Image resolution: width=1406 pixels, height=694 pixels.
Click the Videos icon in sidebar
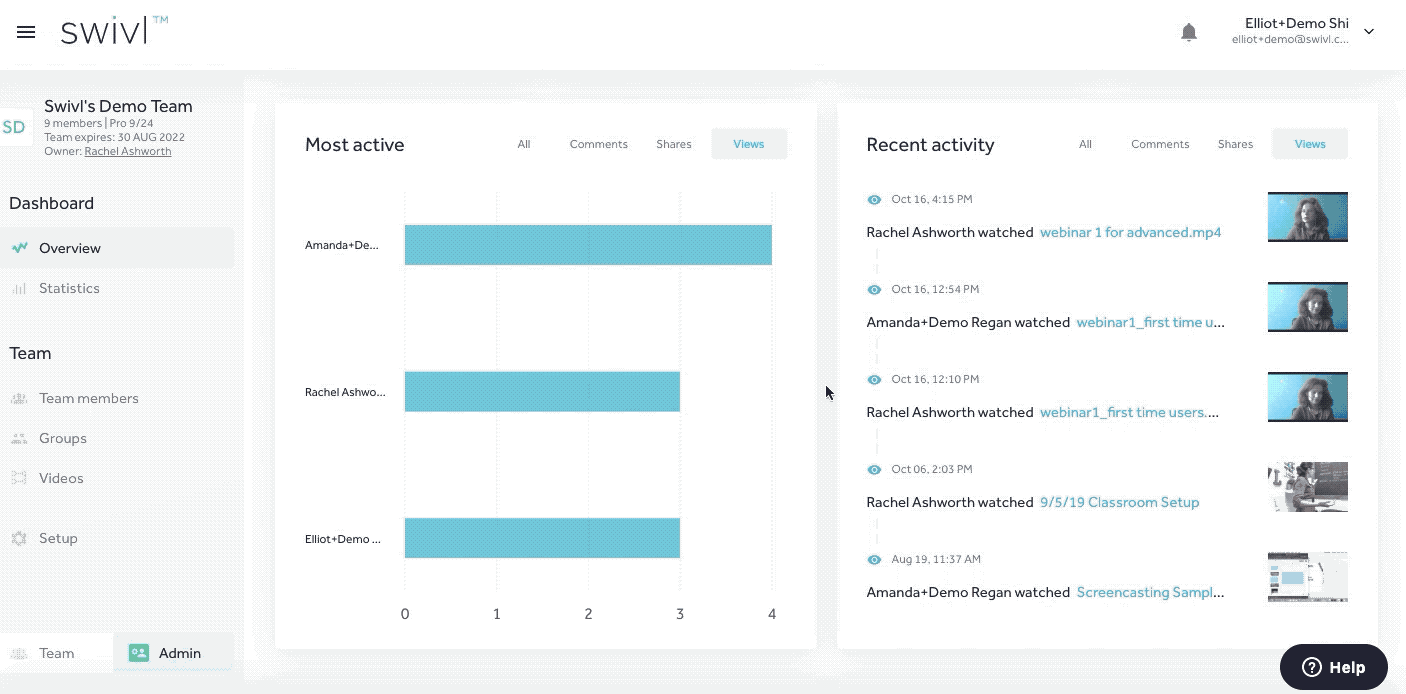coord(19,478)
